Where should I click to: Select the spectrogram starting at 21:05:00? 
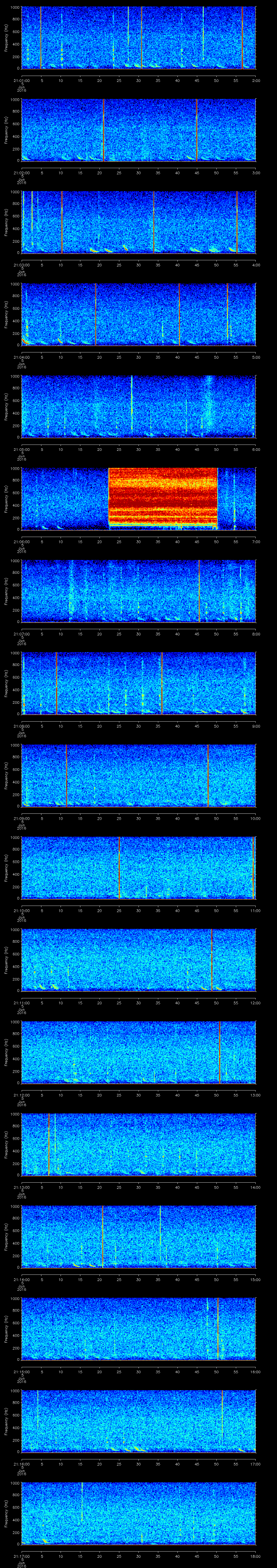click(x=139, y=407)
